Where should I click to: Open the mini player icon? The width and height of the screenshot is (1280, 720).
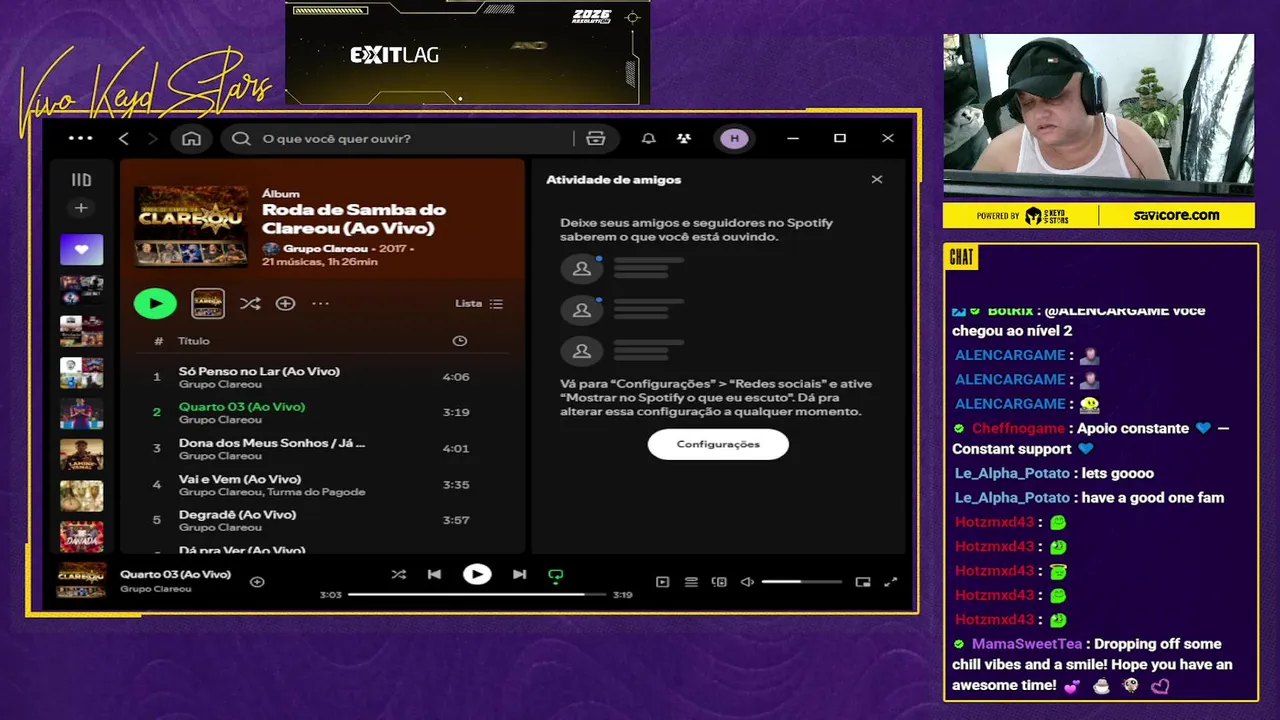click(x=863, y=582)
